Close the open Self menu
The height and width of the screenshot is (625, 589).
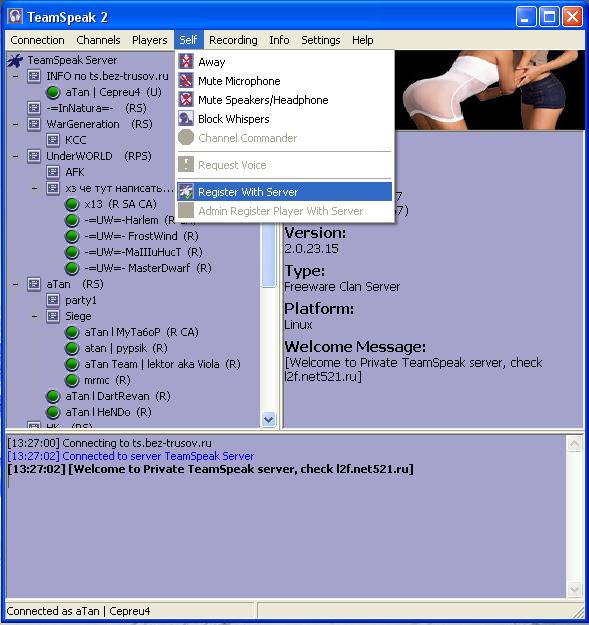click(188, 40)
